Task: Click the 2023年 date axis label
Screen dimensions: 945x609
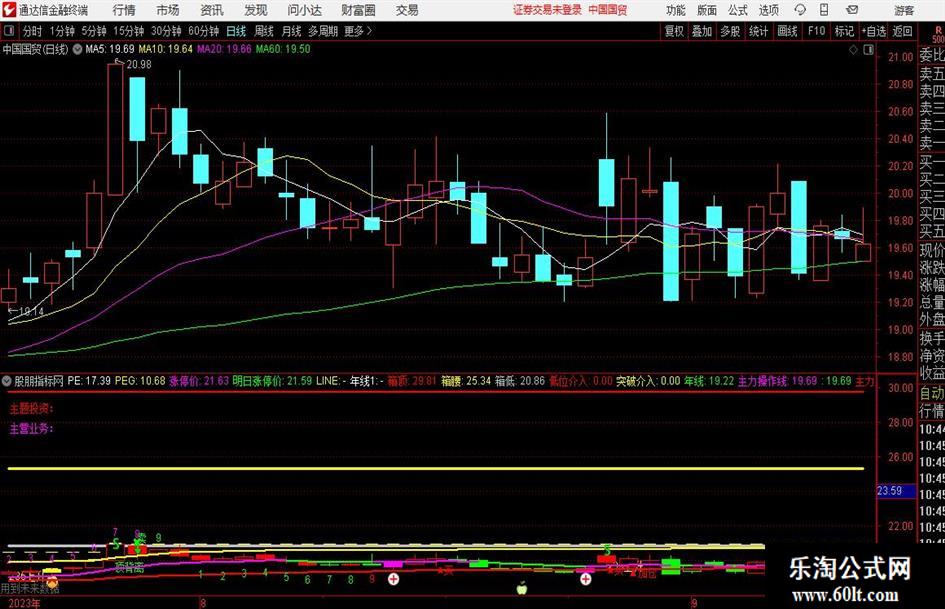Action: click(x=24, y=603)
